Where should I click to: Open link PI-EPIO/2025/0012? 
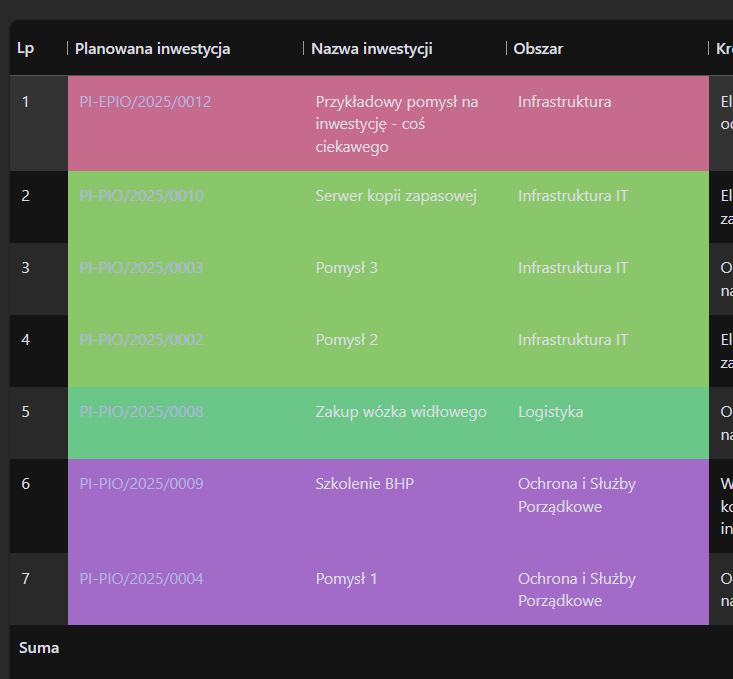[145, 102]
